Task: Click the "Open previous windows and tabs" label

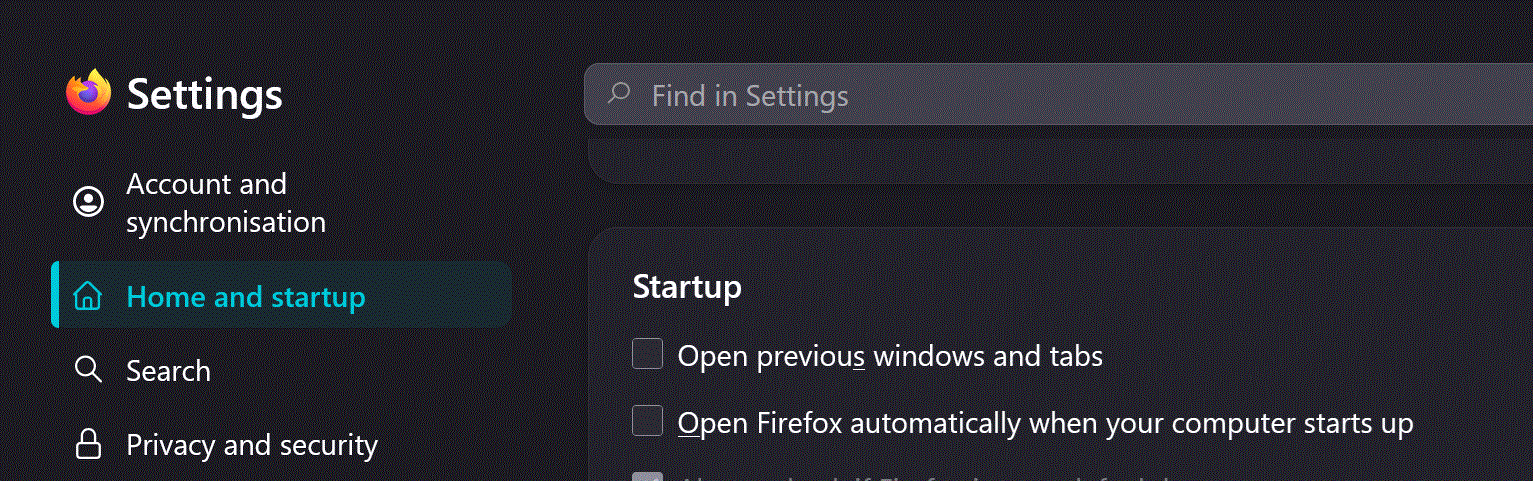Action: (890, 355)
